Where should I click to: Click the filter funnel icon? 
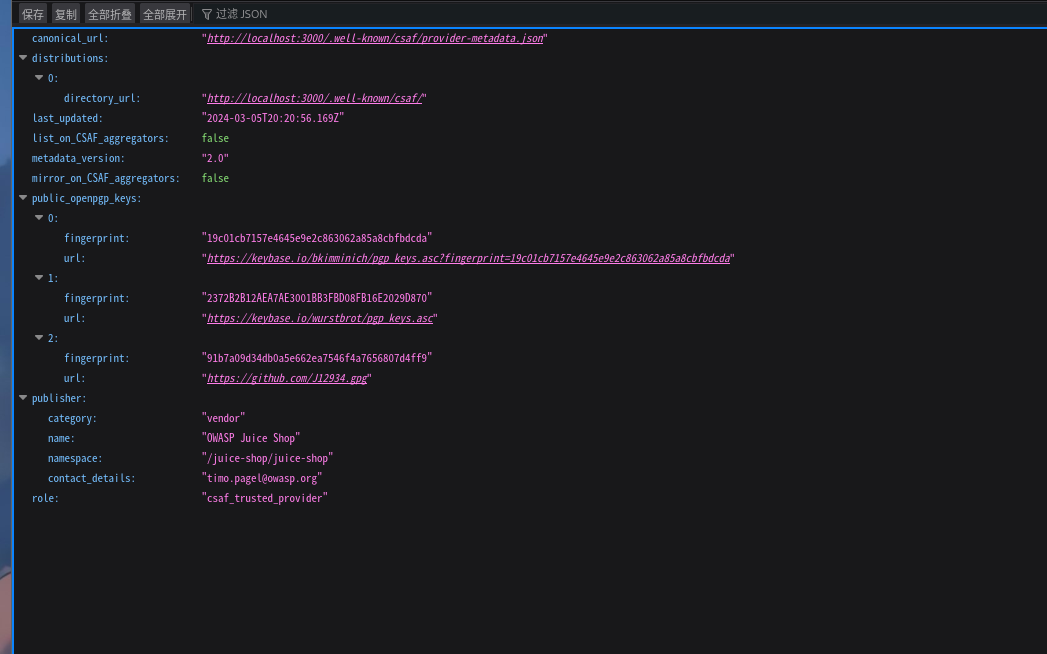pyautogui.click(x=207, y=14)
